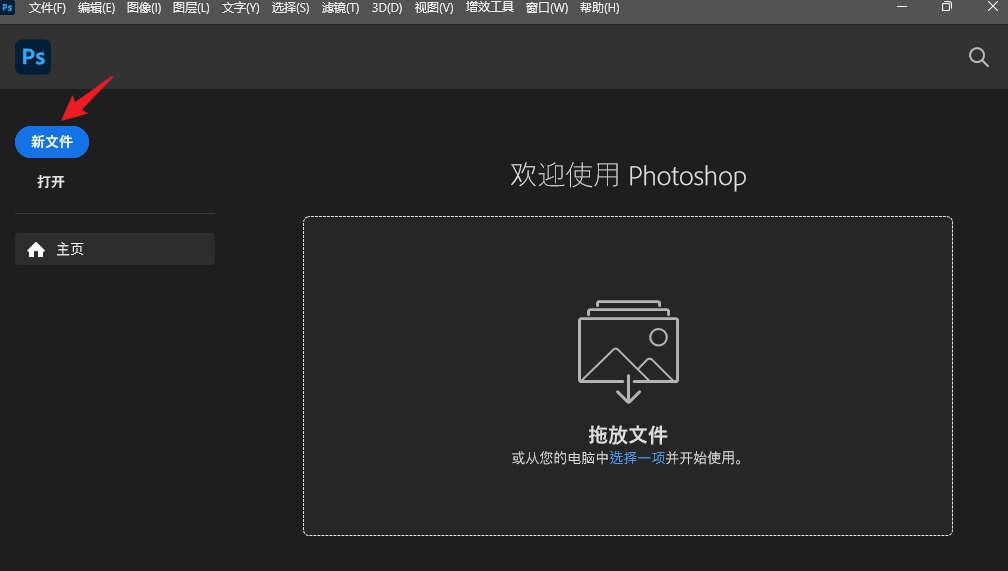Open the search magnifier icon
Viewport: 1008px width, 571px height.
click(x=978, y=57)
